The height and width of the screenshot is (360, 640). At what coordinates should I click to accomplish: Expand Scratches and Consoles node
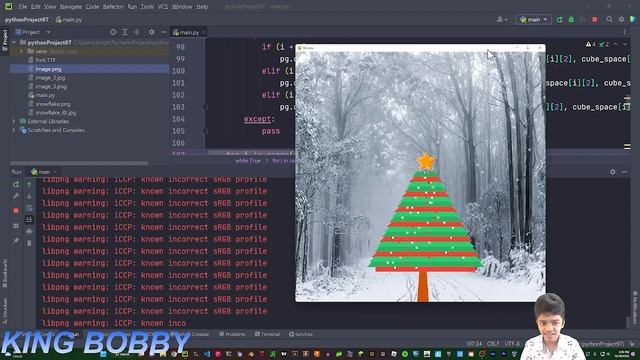(x=13, y=130)
